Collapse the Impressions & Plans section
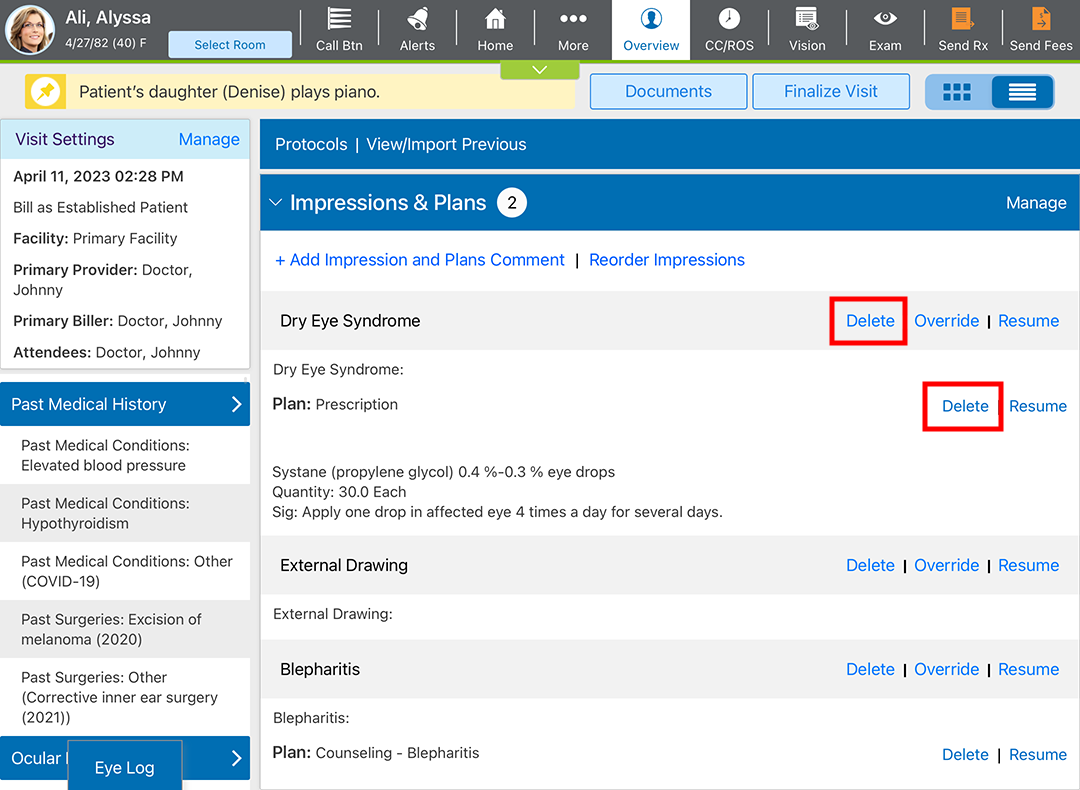Image resolution: width=1080 pixels, height=790 pixels. 276,203
